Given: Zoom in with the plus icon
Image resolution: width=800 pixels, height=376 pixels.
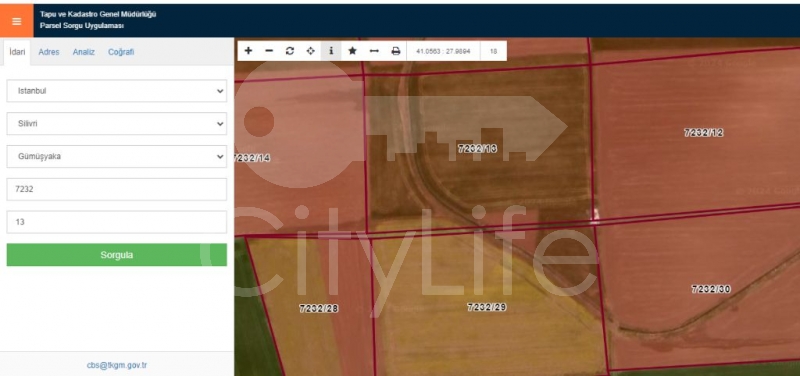Looking at the screenshot, I should click(x=248, y=51).
